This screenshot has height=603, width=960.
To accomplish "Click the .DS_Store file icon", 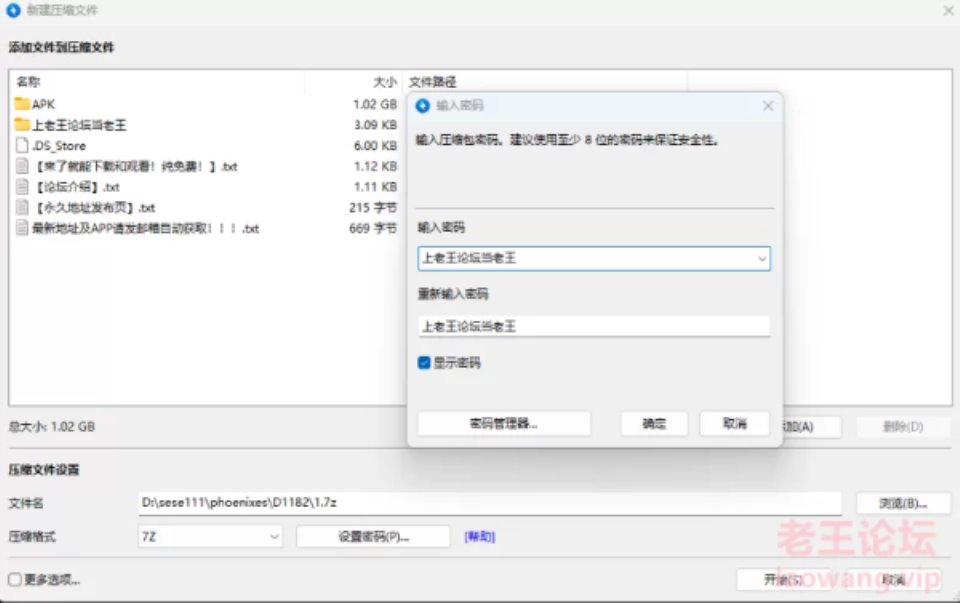I will pyautogui.click(x=22, y=145).
